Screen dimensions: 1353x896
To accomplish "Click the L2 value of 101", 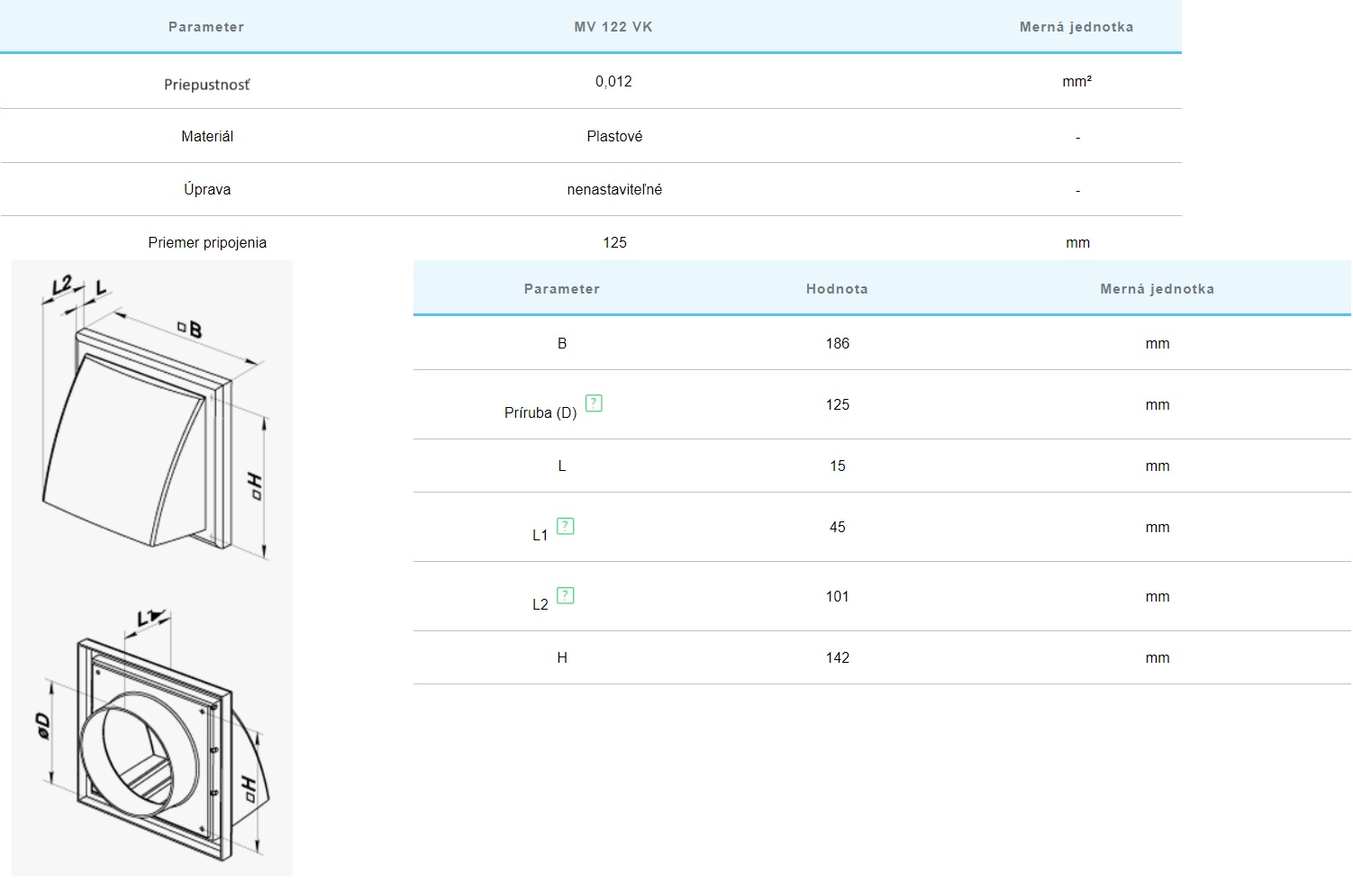I will 837,597.
